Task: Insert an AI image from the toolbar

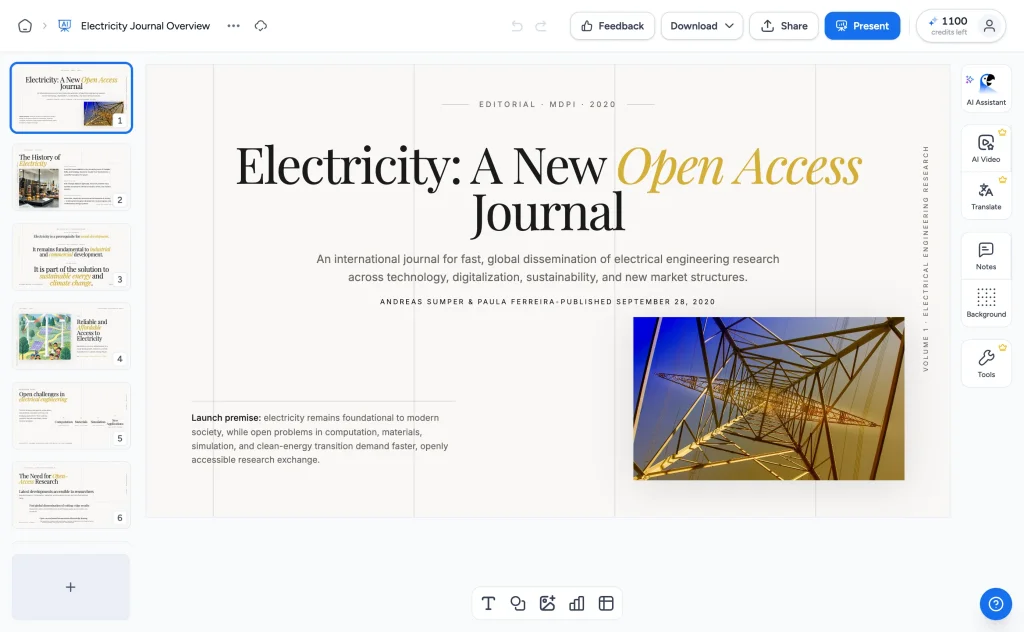Action: [547, 603]
